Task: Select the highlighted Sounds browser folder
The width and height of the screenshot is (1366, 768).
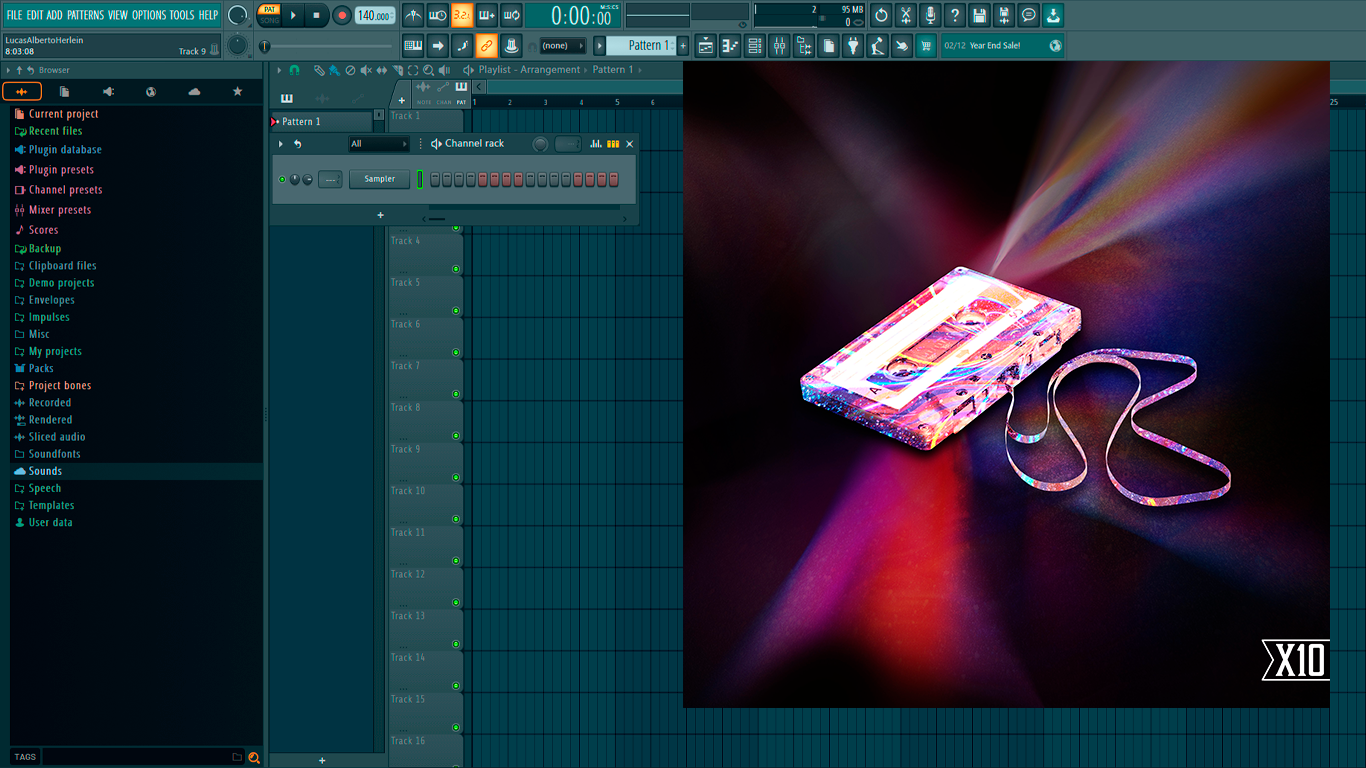Action: [x=136, y=471]
